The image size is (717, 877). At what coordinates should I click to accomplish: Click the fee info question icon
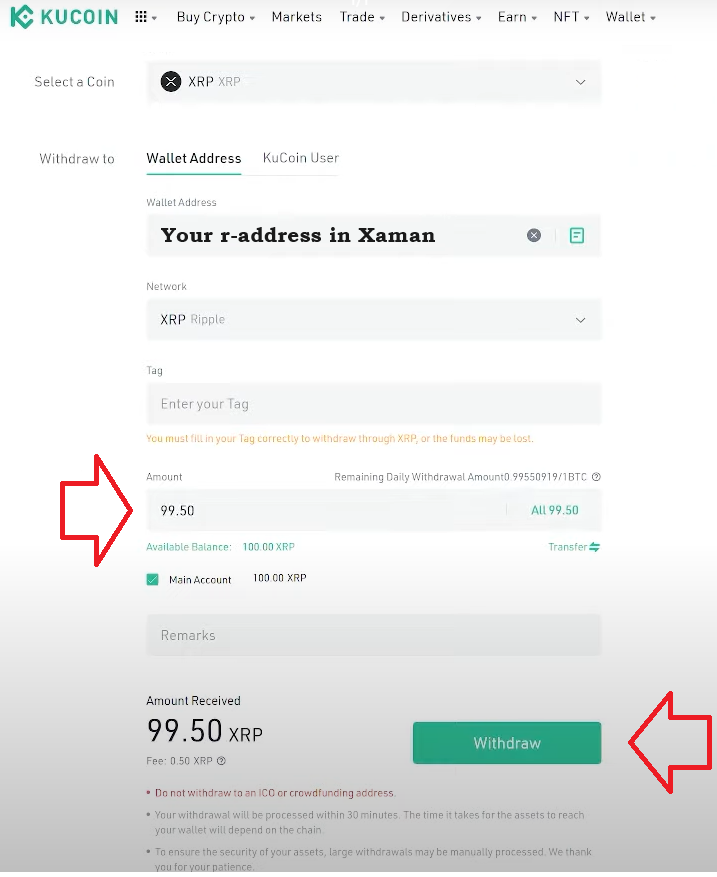coord(221,761)
